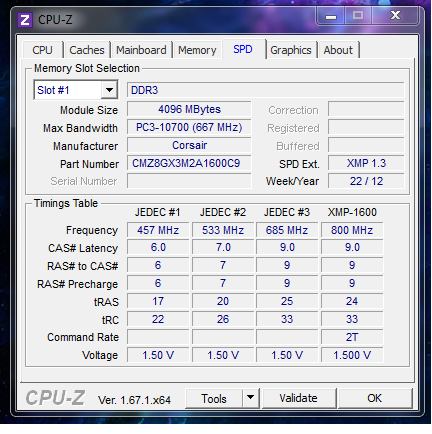Expand the Tools button dropdown arrow
432x434 pixels.
click(x=251, y=398)
